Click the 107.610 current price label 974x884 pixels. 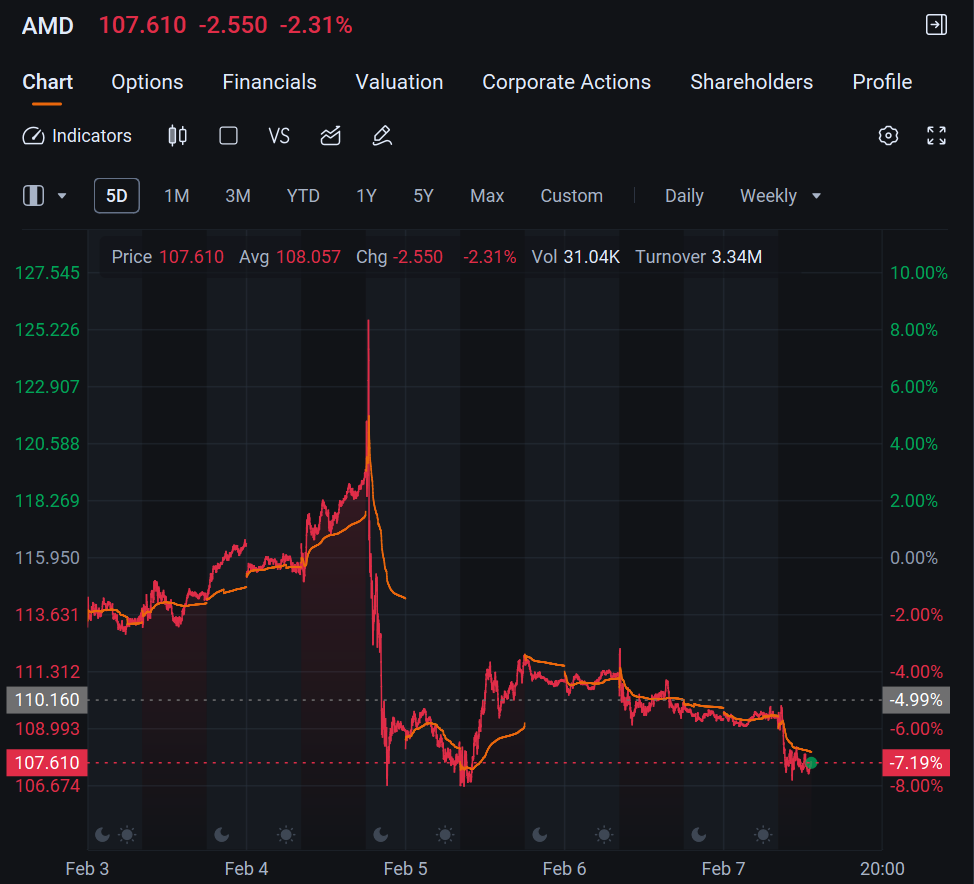point(47,763)
